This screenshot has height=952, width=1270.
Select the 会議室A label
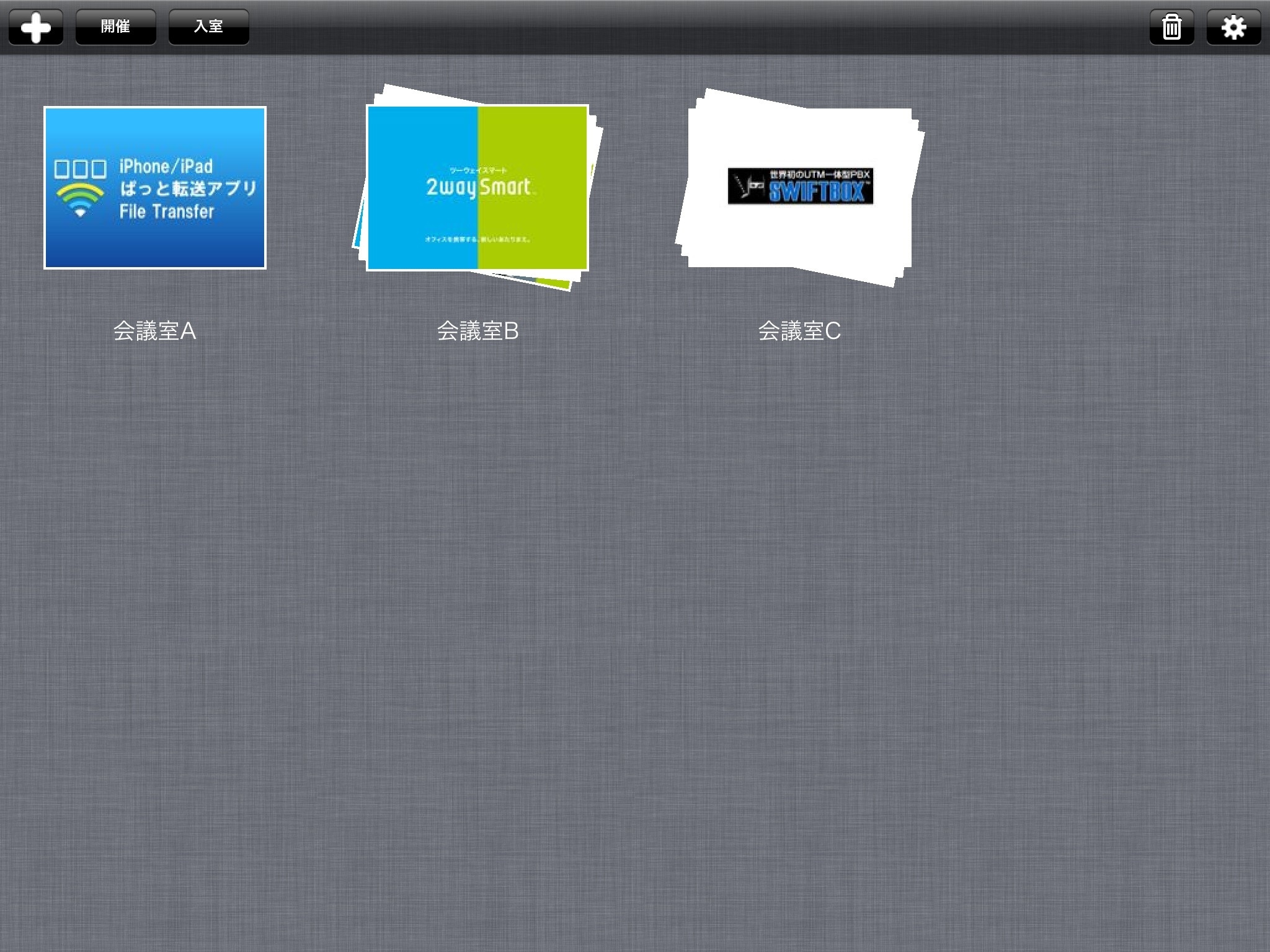tap(155, 331)
